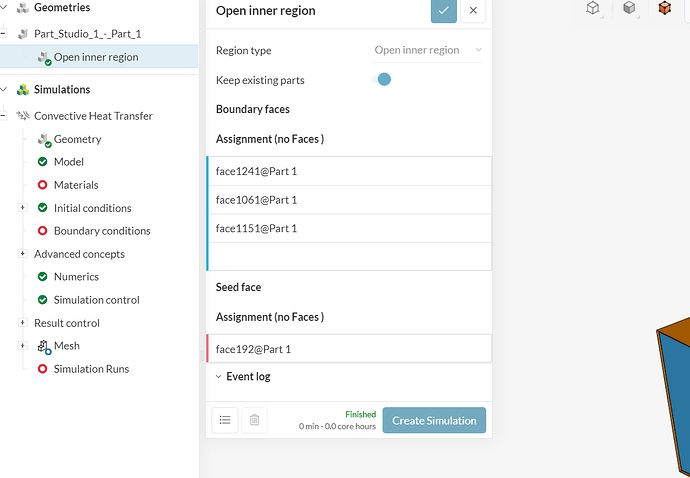Click the wireframe cube view icon
Image resolution: width=690 pixels, height=478 pixels.
coord(593,8)
